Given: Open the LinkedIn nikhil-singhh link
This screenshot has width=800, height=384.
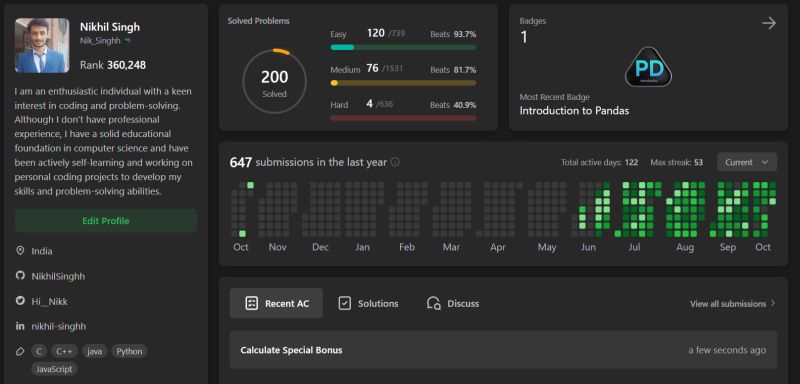Looking at the screenshot, I should point(59,326).
